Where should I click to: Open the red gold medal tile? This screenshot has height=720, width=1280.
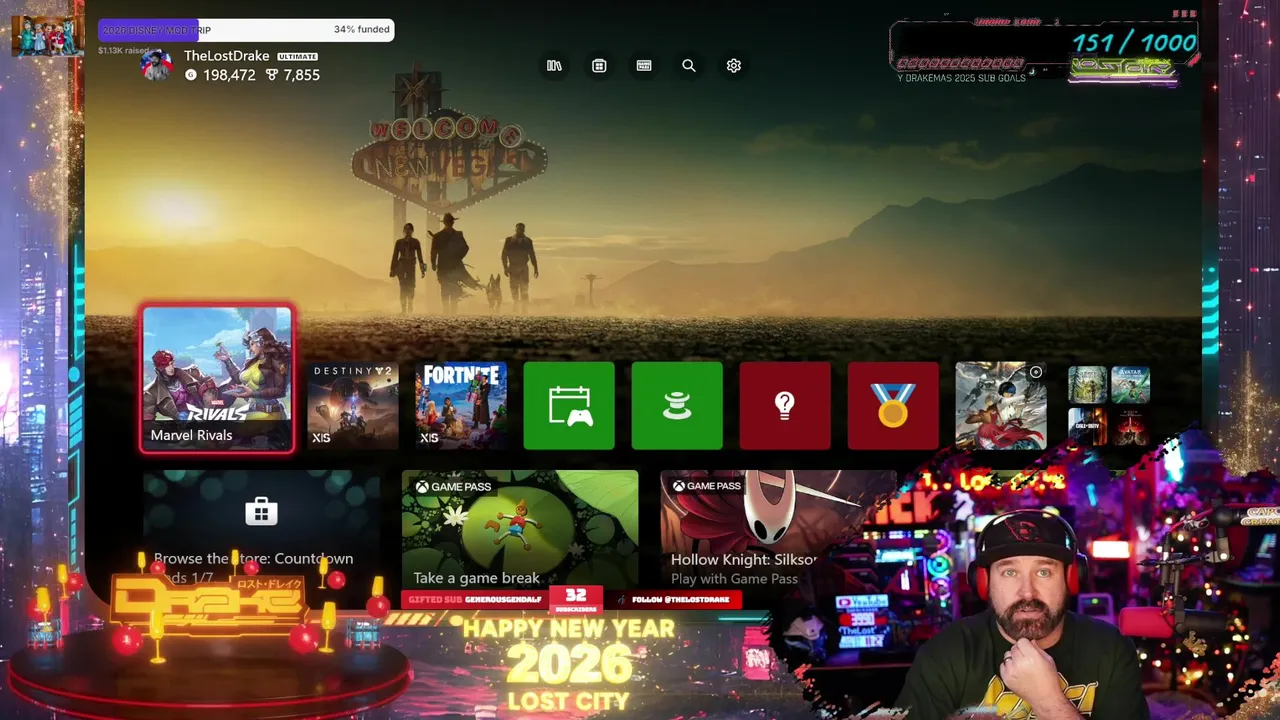pyautogui.click(x=893, y=406)
